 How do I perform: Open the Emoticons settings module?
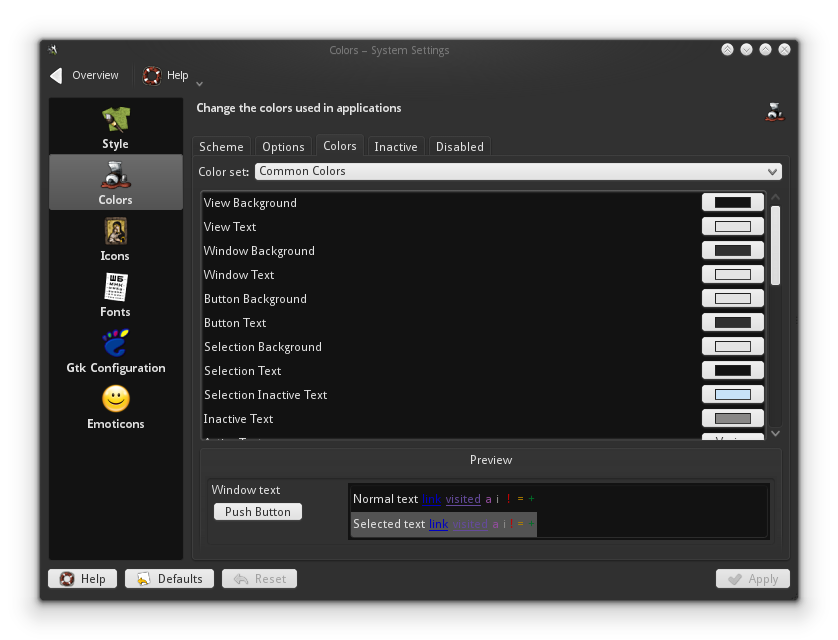(115, 406)
